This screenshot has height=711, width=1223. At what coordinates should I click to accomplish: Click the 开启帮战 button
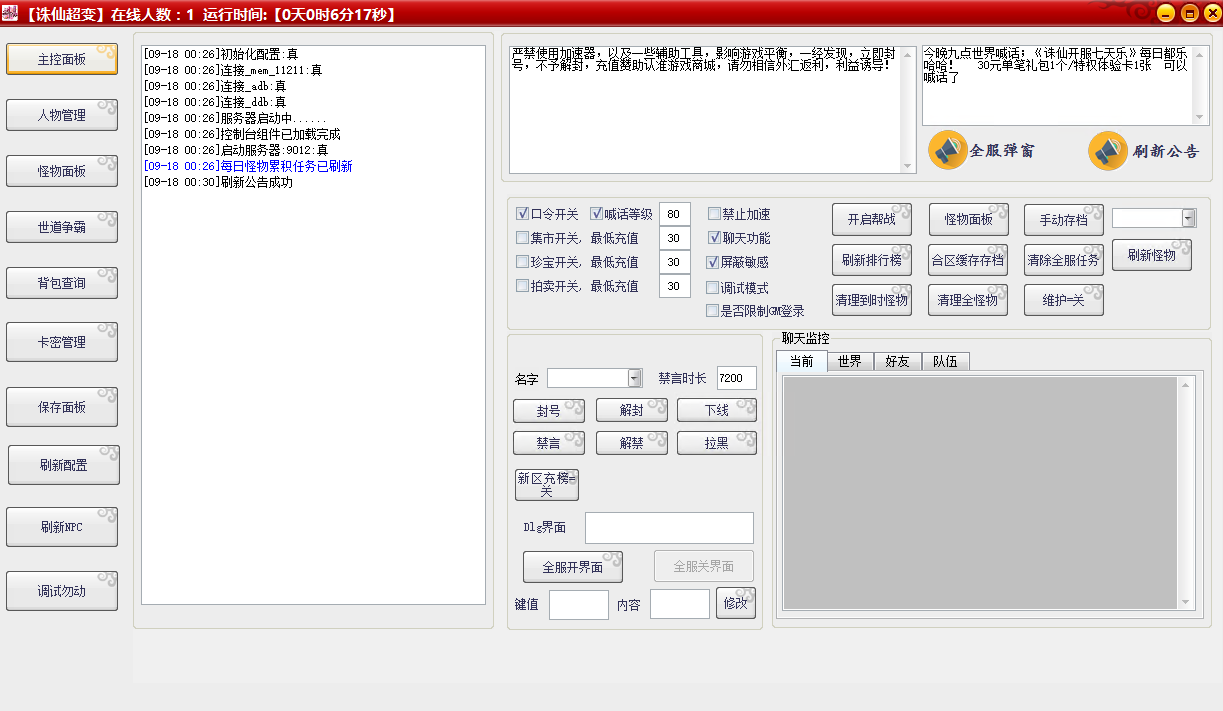(871, 220)
